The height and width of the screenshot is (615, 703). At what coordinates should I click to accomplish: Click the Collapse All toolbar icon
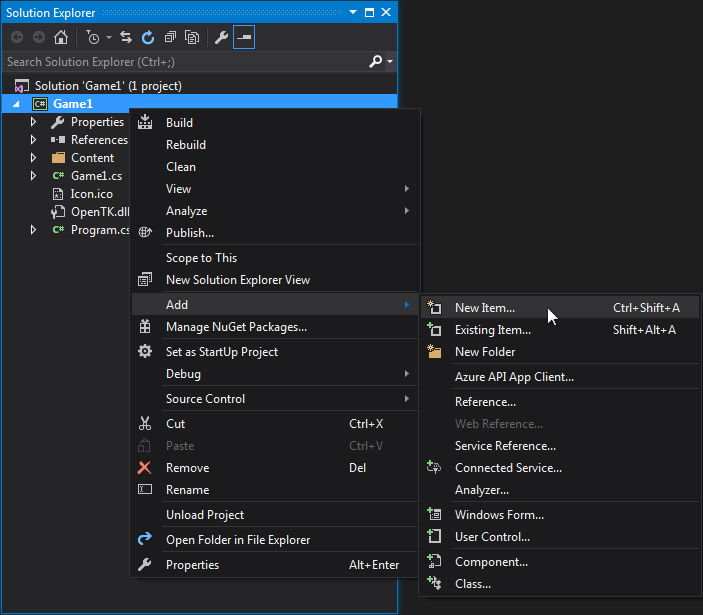pos(170,37)
